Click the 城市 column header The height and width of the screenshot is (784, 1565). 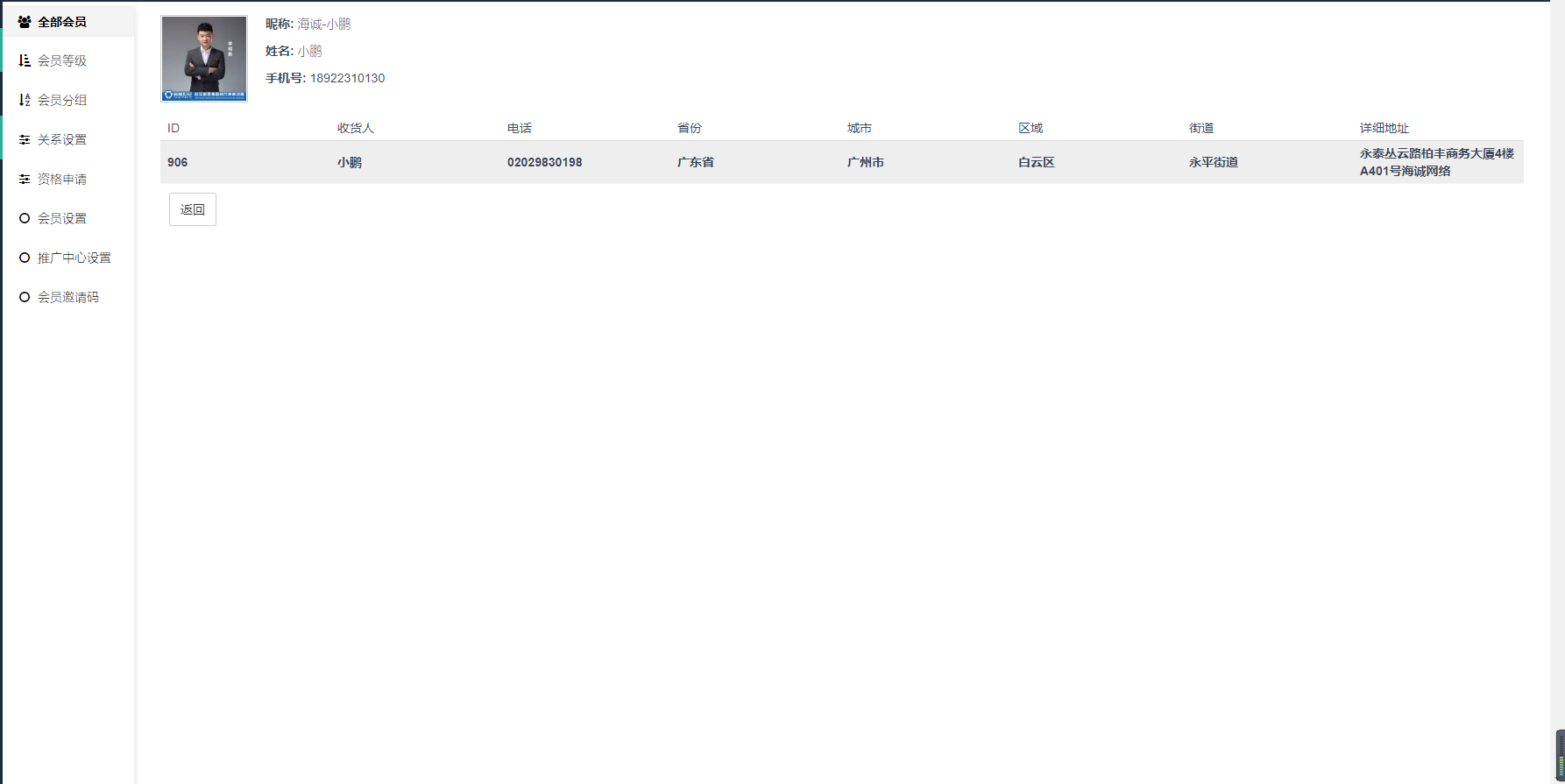click(860, 128)
